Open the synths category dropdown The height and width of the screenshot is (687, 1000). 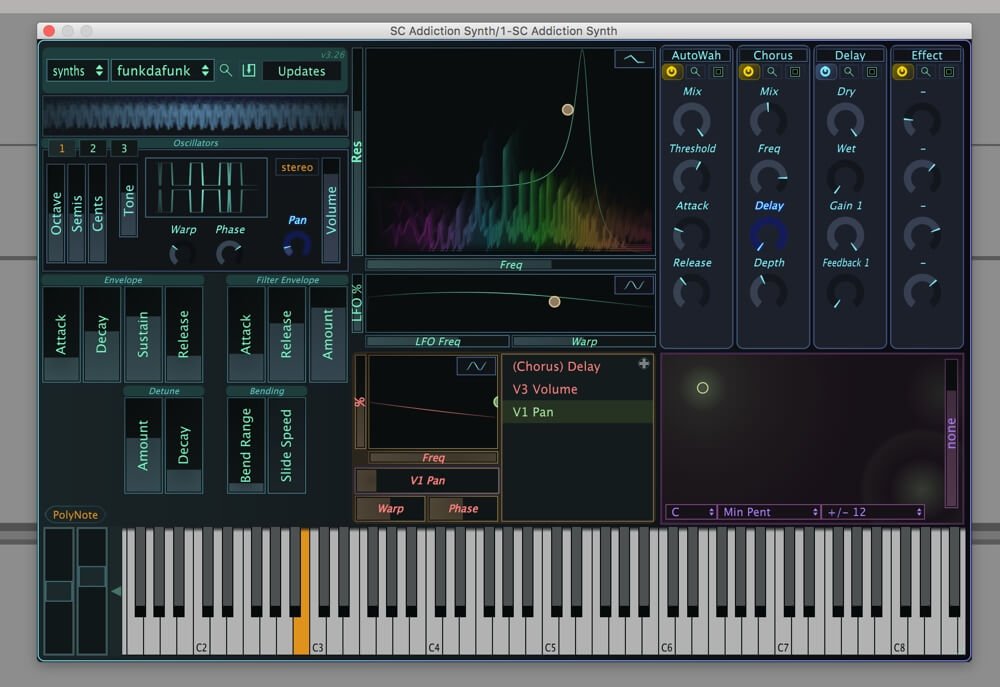point(77,71)
